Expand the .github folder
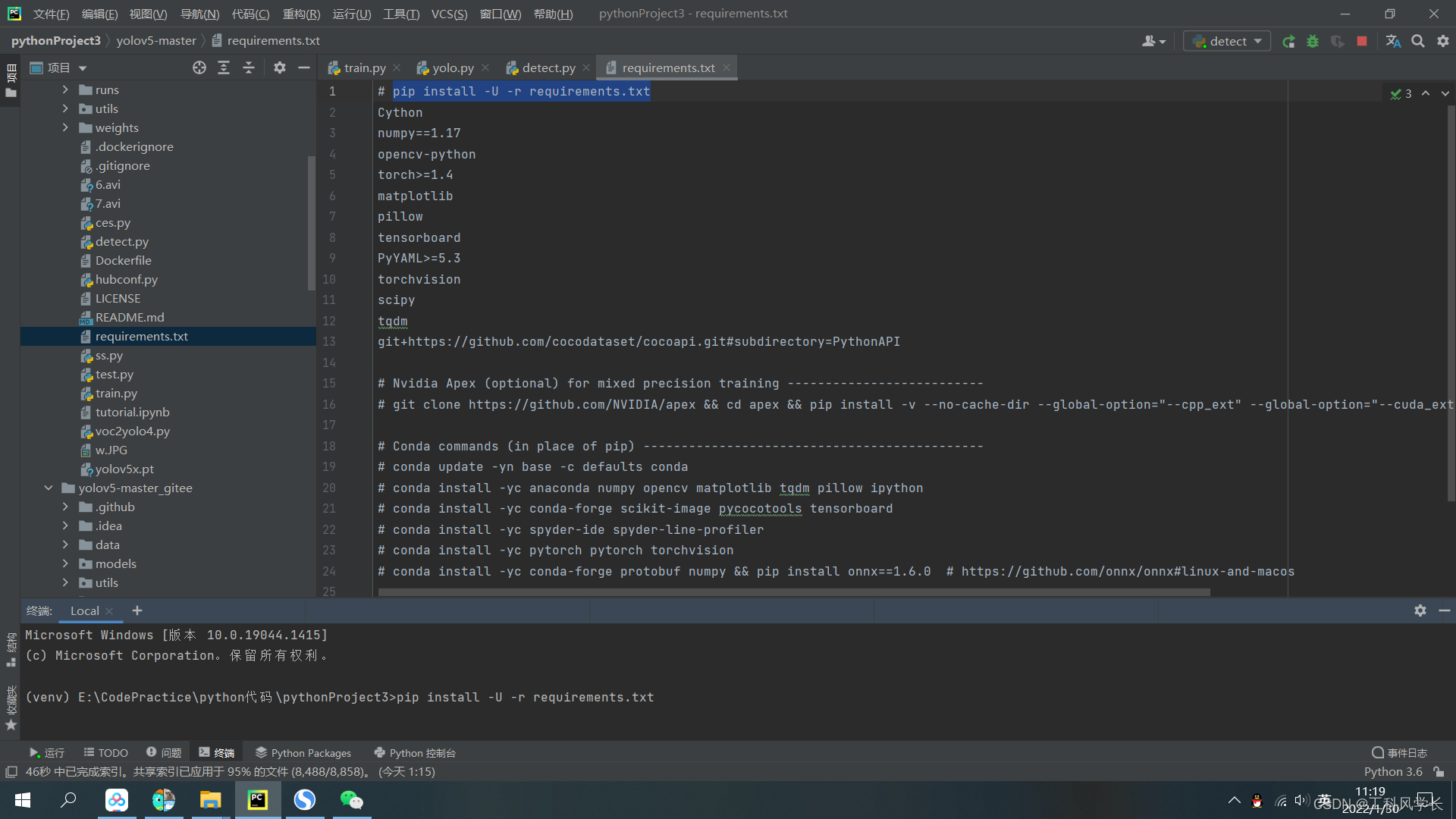Screen dimensions: 1456x819 coord(65,507)
